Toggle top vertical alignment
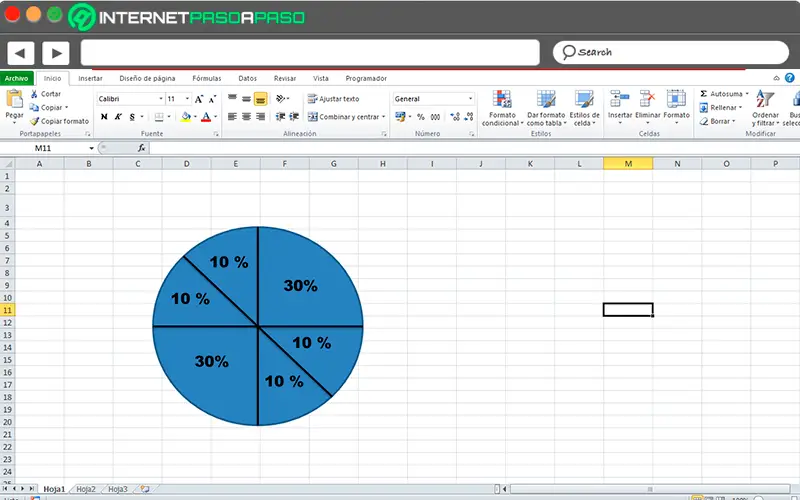The height and width of the screenshot is (500, 800). [232, 98]
